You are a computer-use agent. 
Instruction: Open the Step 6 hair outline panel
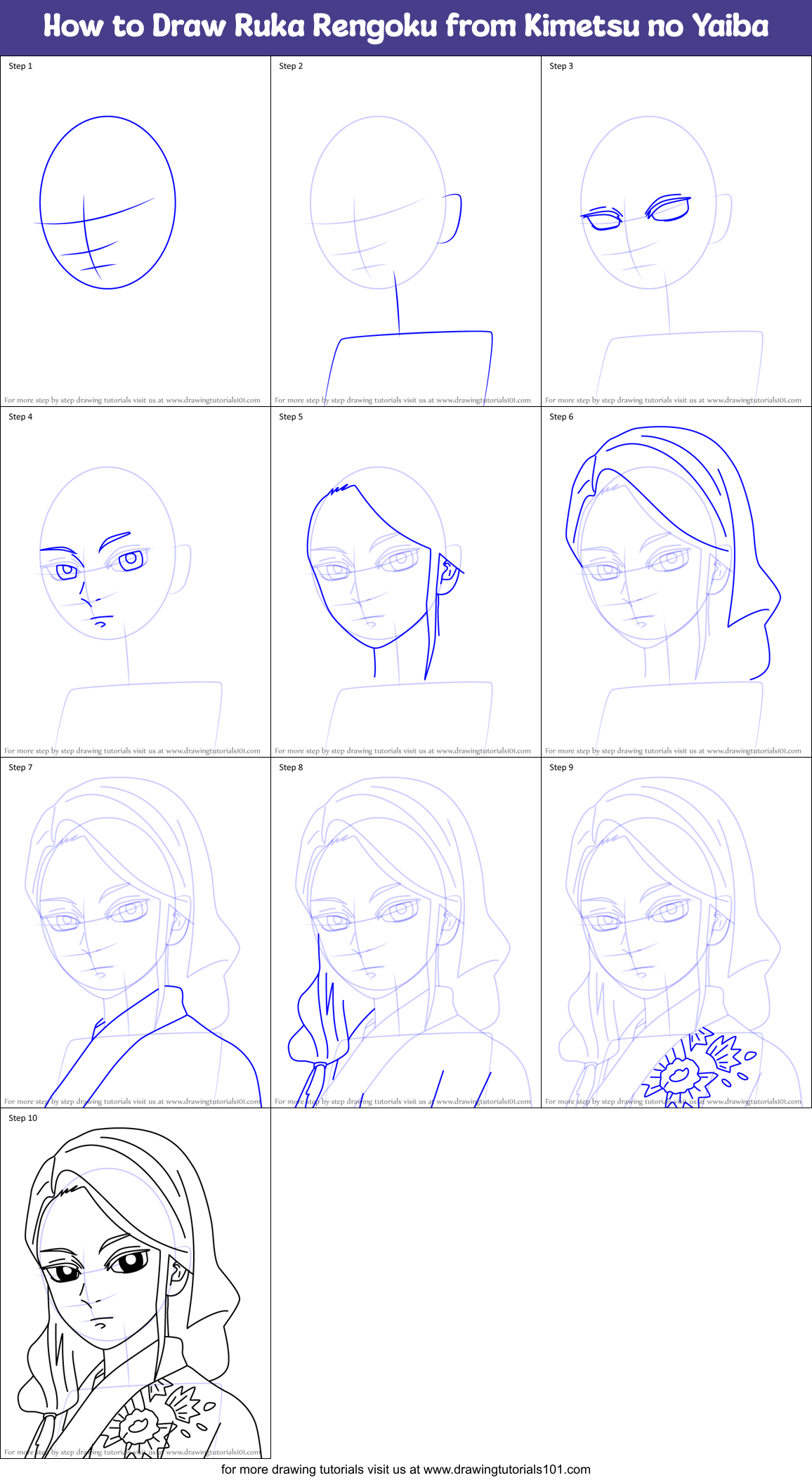pos(673,555)
